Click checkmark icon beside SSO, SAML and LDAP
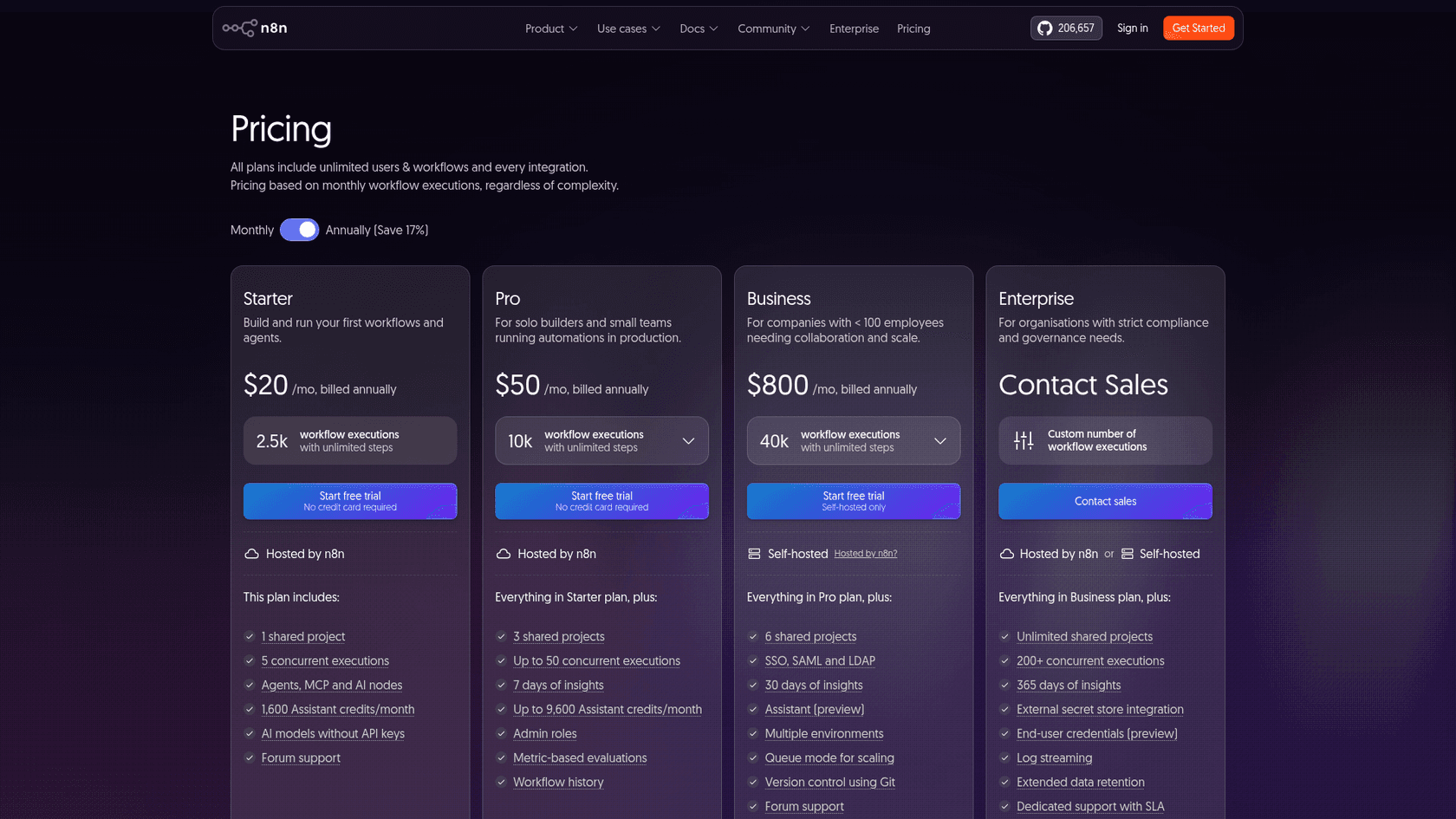The height and width of the screenshot is (819, 1456). click(752, 660)
